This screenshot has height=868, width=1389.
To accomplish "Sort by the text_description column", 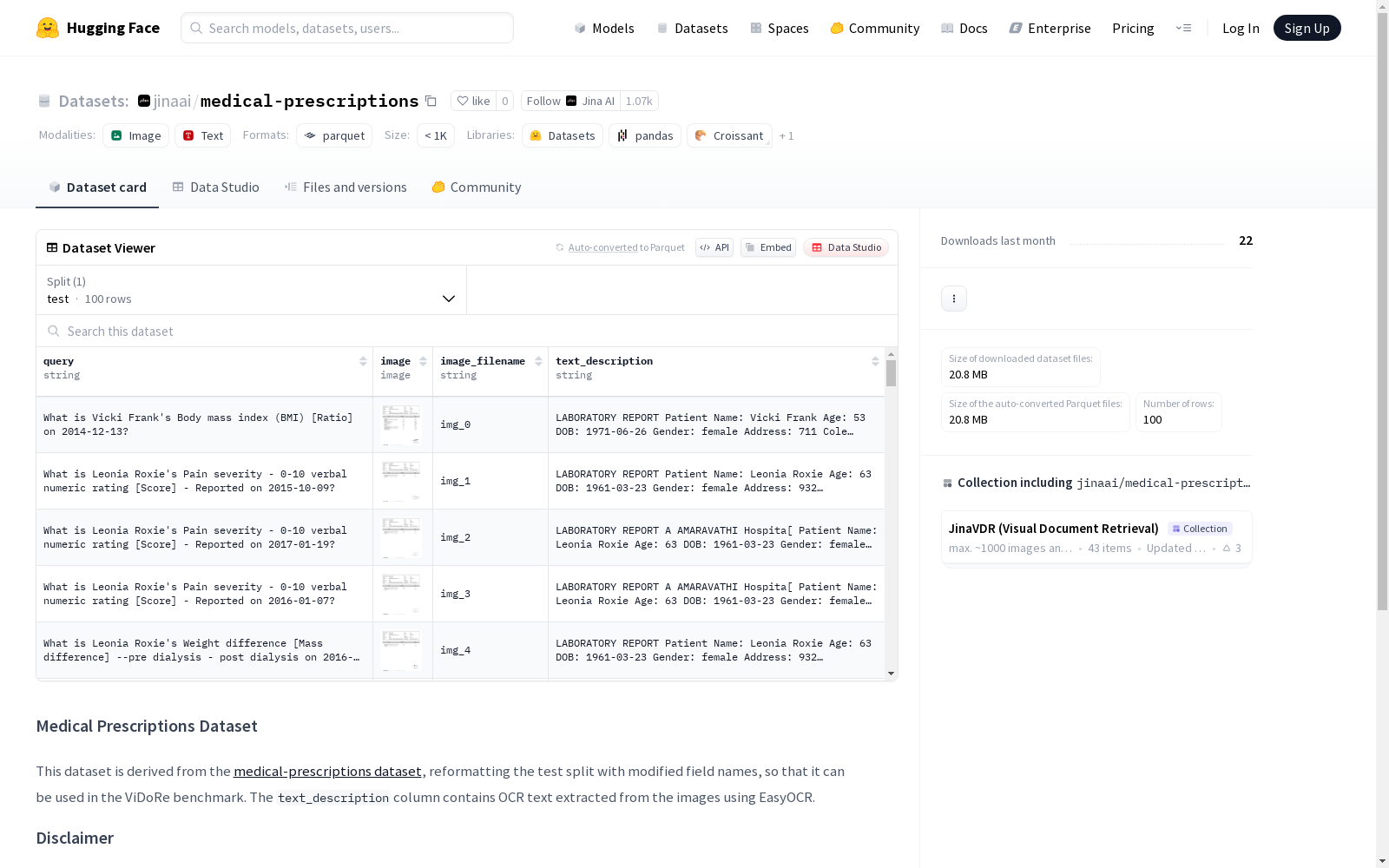I will [x=875, y=361].
